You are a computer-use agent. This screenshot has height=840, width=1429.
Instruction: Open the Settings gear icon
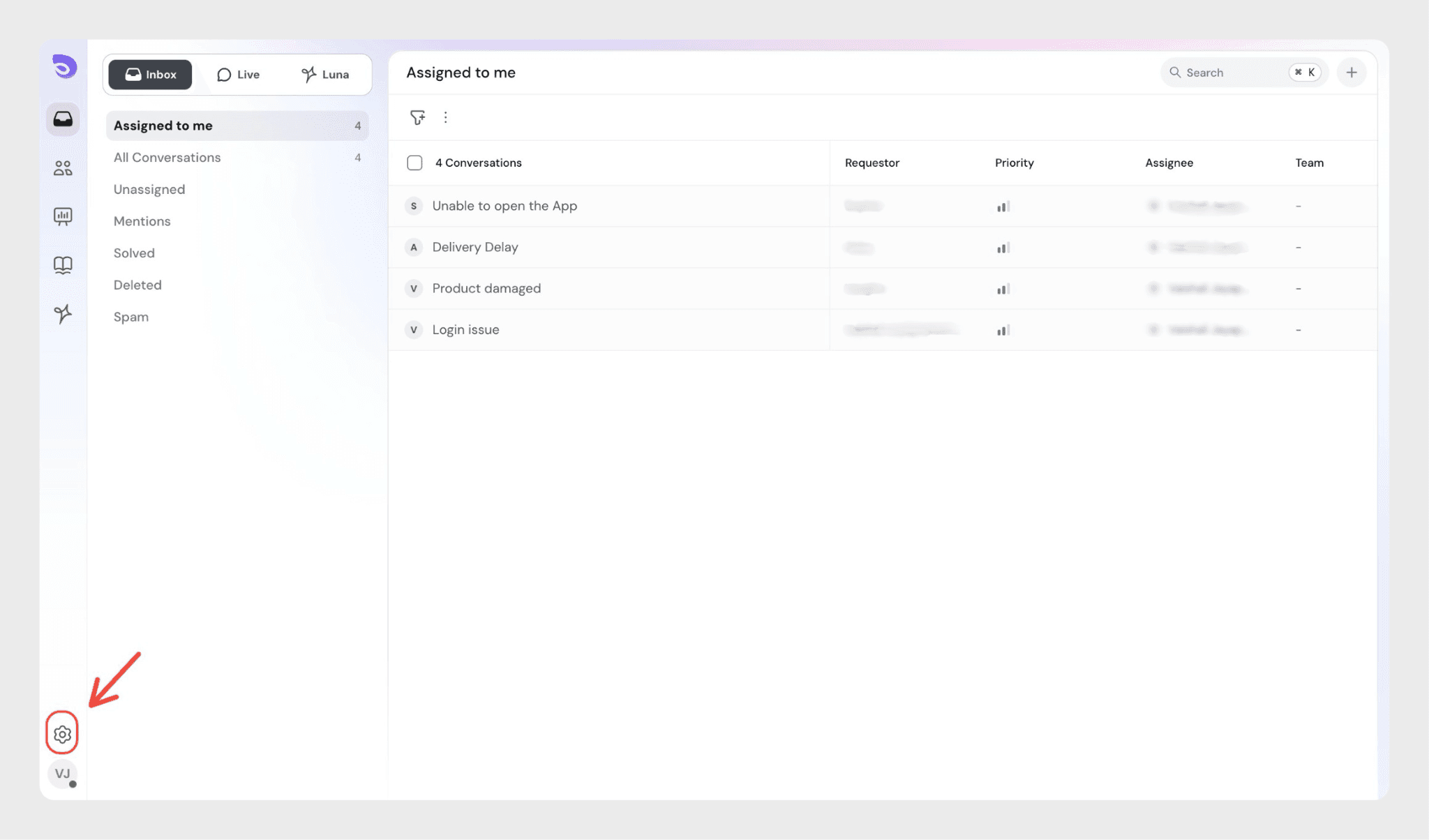tap(62, 734)
